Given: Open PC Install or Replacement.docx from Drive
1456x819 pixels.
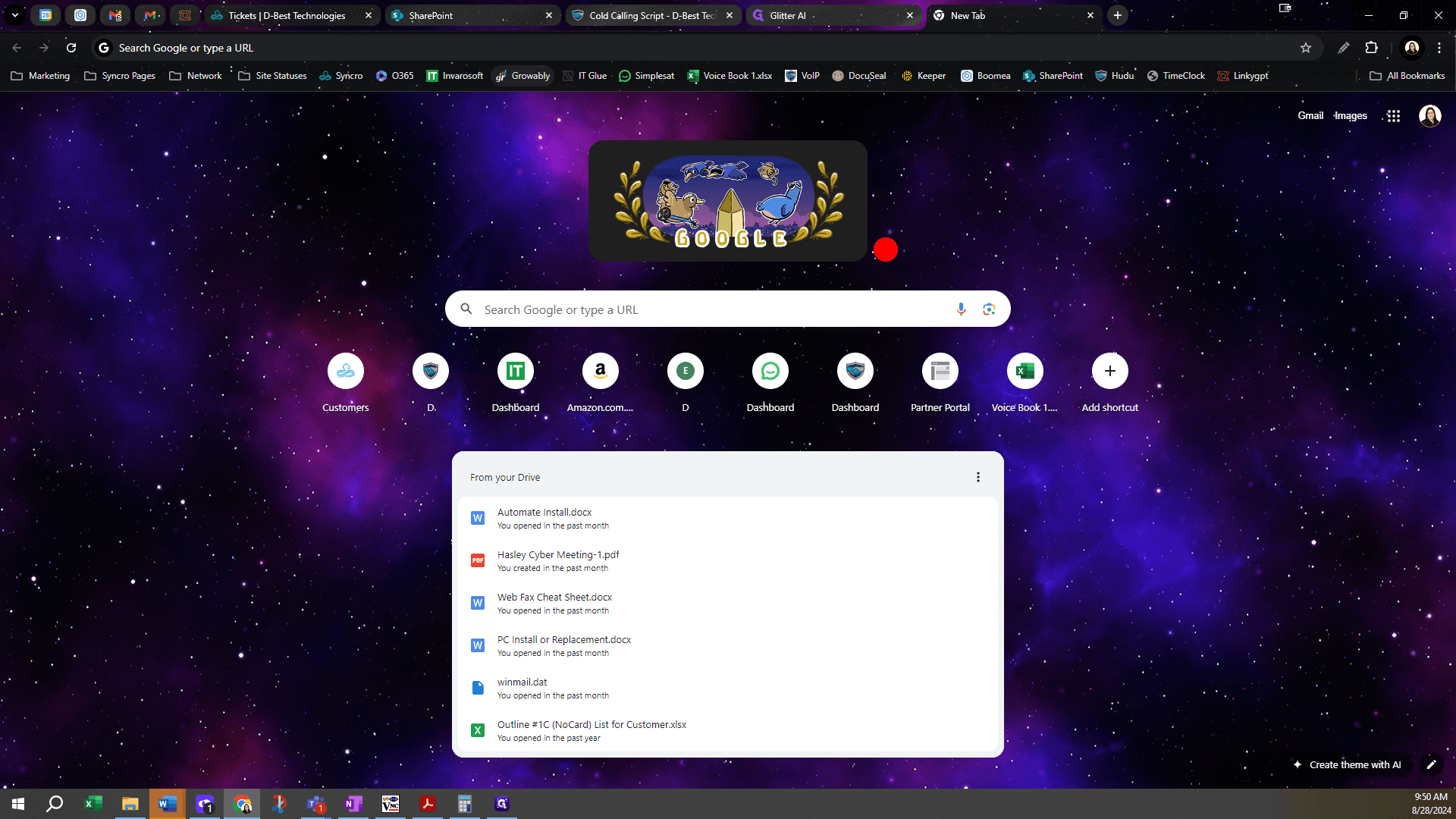Looking at the screenshot, I should (x=728, y=646).
